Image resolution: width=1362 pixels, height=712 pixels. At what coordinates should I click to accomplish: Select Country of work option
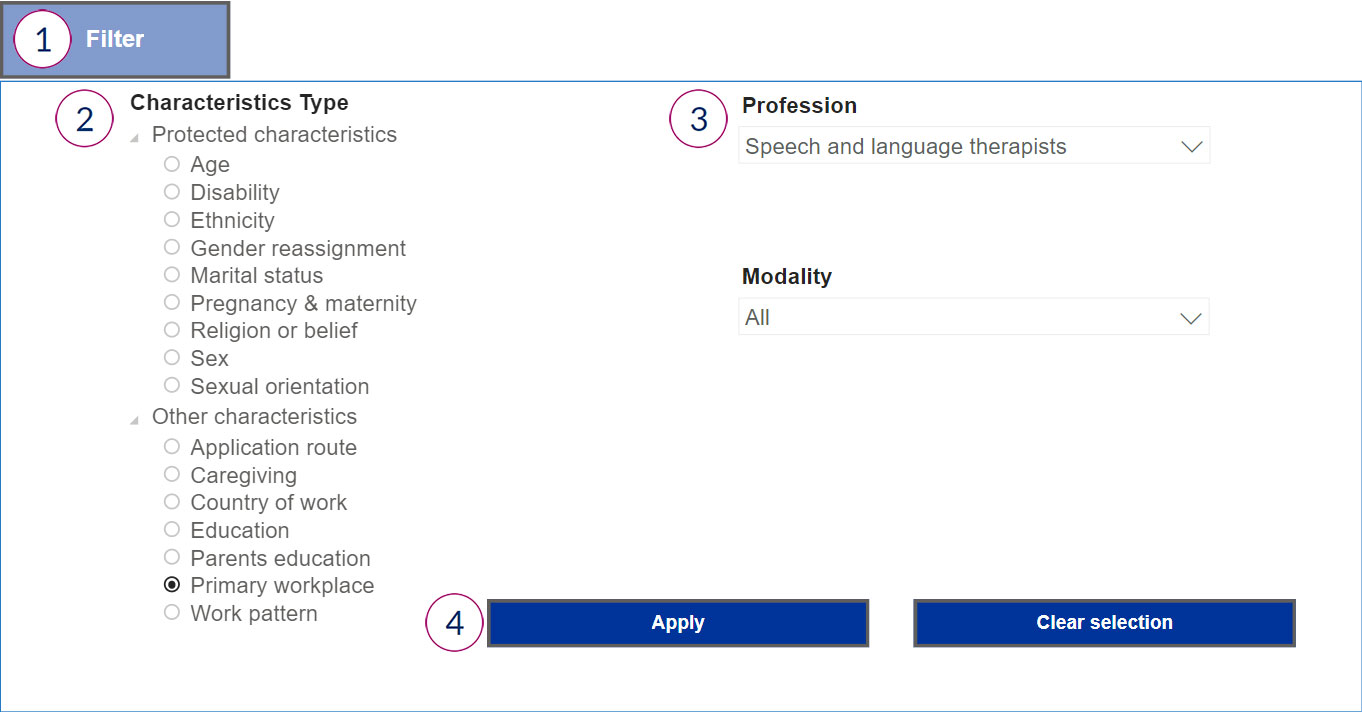click(x=172, y=502)
